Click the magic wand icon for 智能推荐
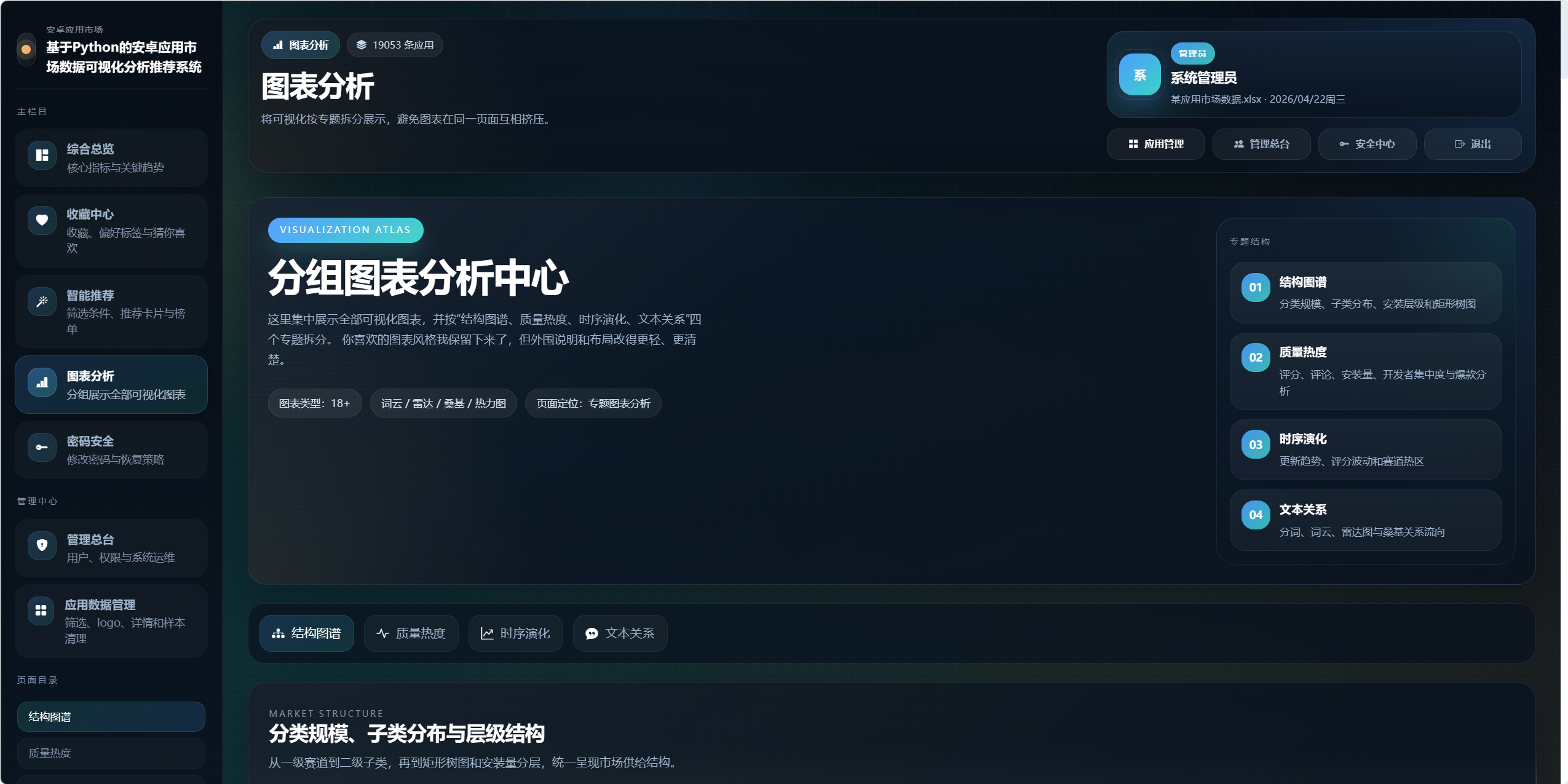The height and width of the screenshot is (784, 1568). 42,301
